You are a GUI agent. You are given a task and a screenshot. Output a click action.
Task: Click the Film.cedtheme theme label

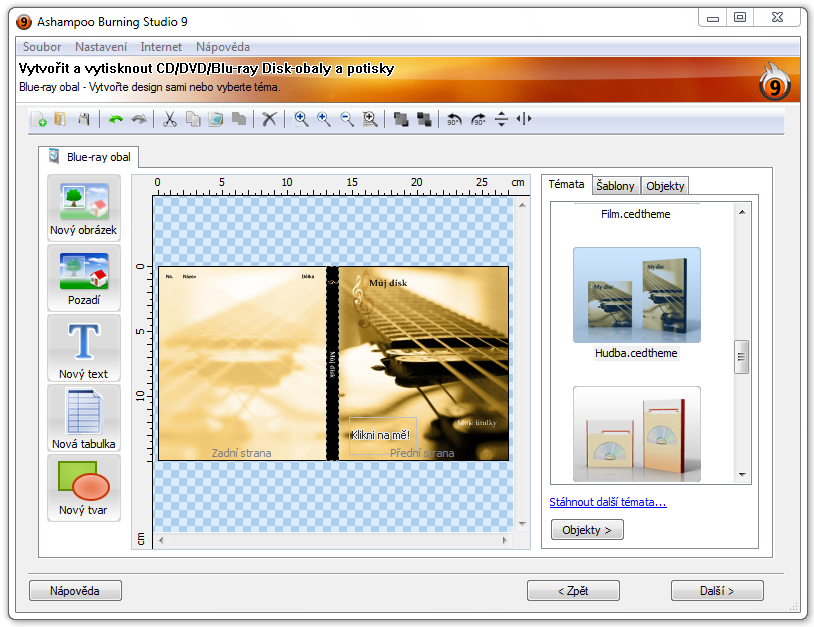click(x=635, y=214)
